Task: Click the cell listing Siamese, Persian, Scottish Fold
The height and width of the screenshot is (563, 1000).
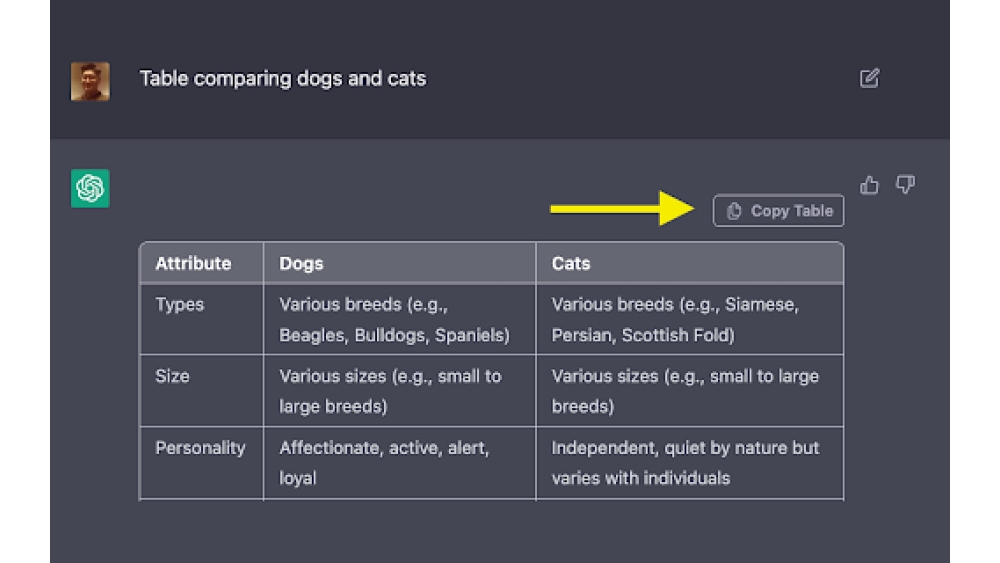Action: click(675, 320)
